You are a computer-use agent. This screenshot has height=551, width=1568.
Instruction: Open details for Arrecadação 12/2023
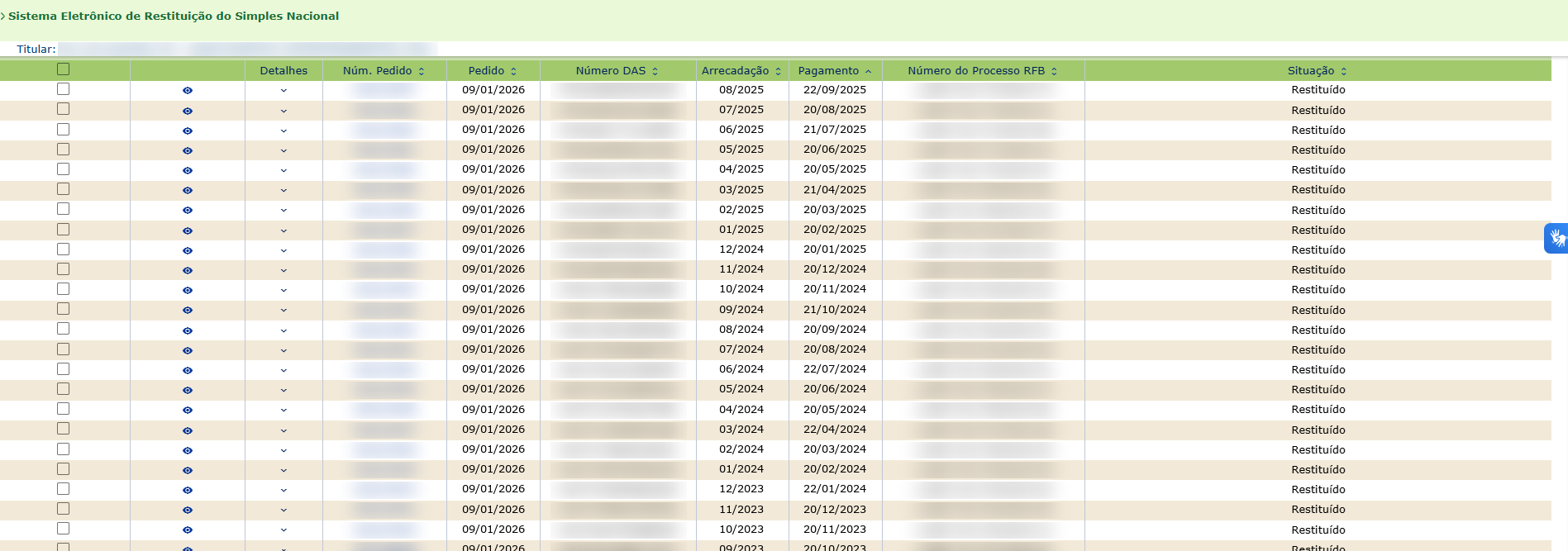tap(284, 490)
